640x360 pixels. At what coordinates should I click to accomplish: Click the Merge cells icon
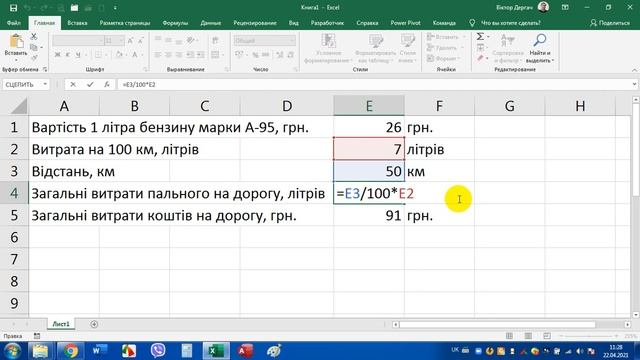click(x=215, y=54)
